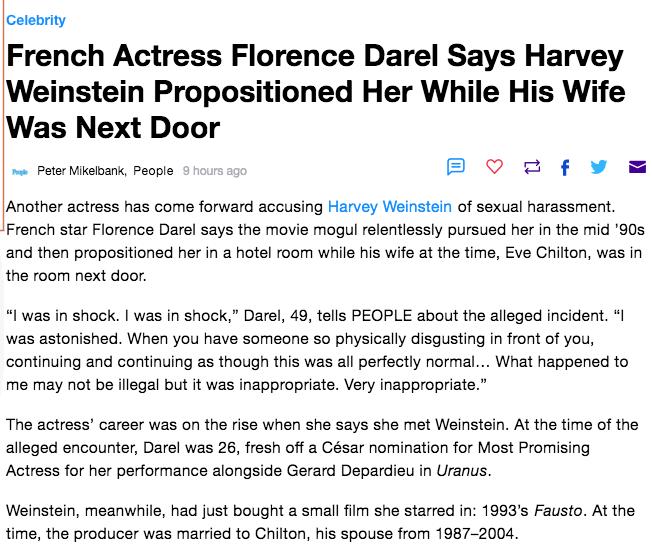Click the sentence about spouse from 1987–2004
This screenshot has height=556, width=652.
tap(262, 534)
